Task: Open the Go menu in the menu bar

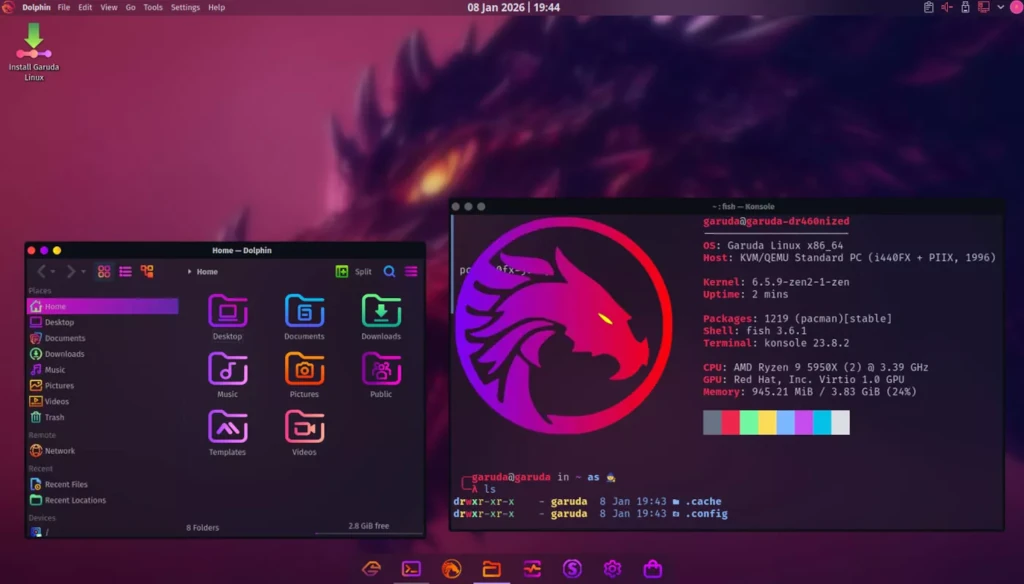Action: 130,7
